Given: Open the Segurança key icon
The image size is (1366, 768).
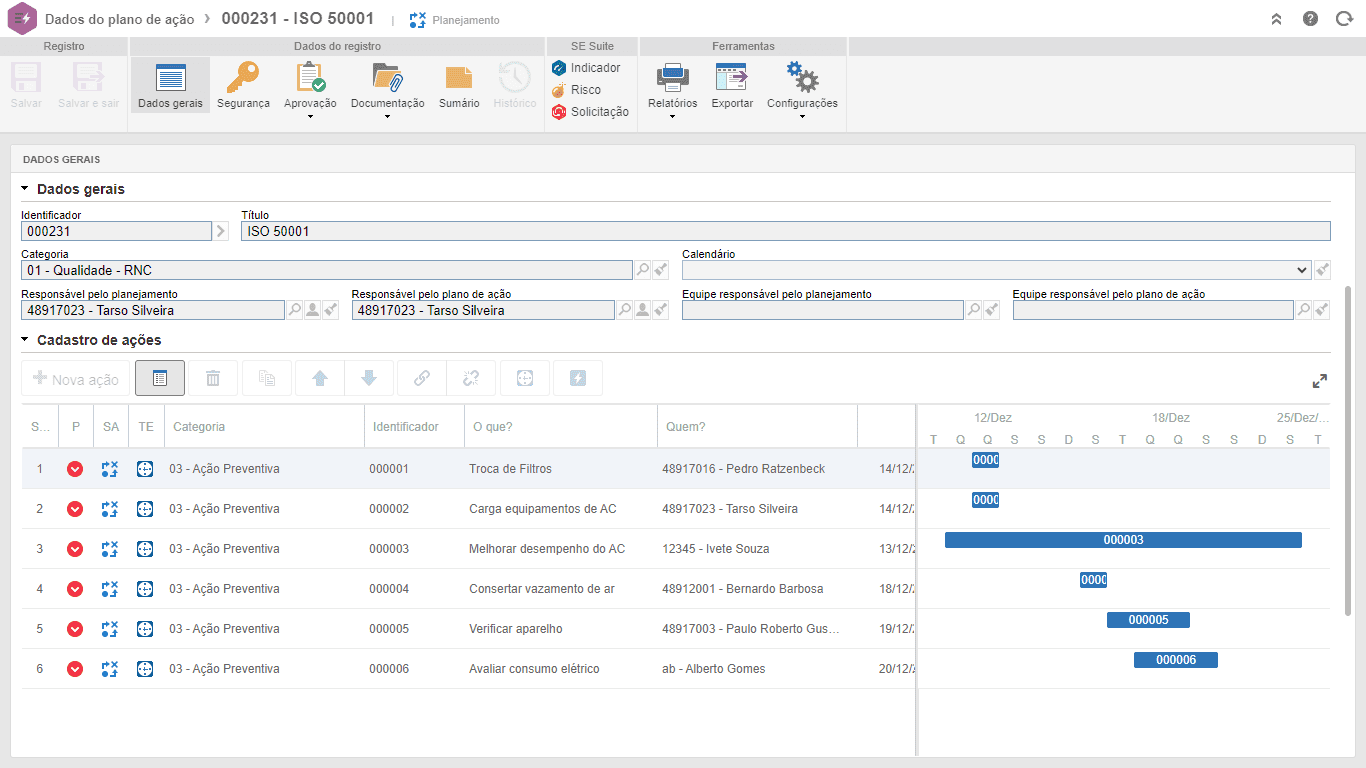Looking at the screenshot, I should (243, 78).
